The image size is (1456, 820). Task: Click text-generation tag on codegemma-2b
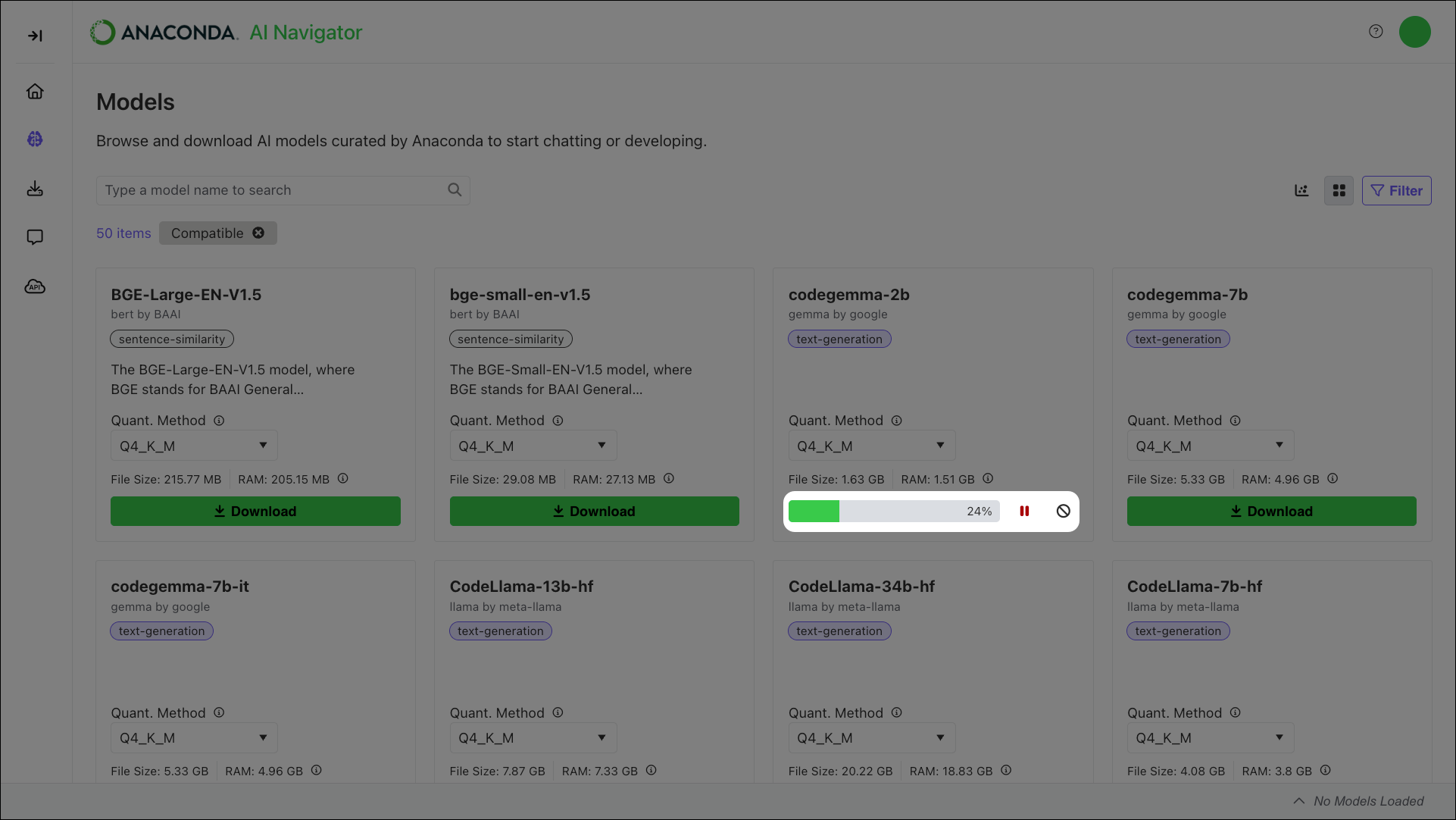839,339
